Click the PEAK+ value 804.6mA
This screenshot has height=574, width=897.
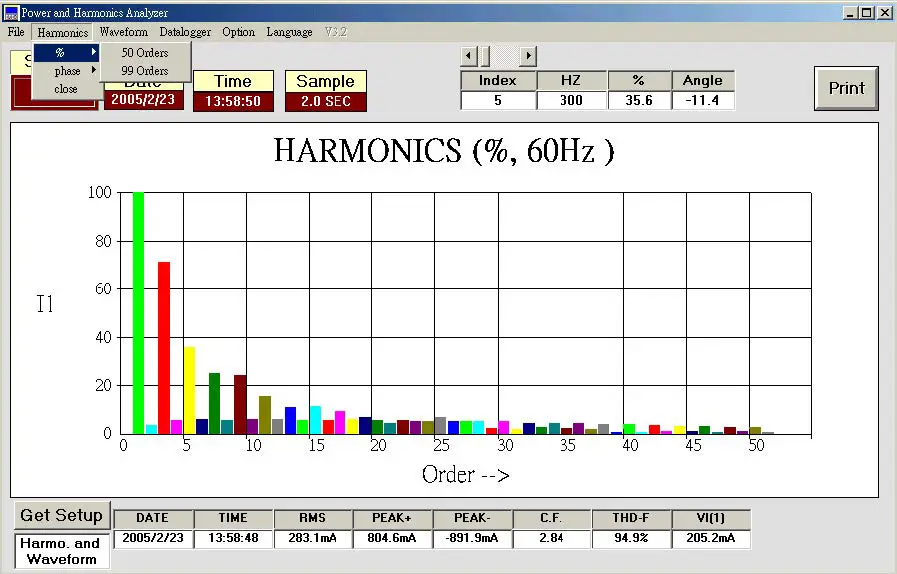point(392,538)
